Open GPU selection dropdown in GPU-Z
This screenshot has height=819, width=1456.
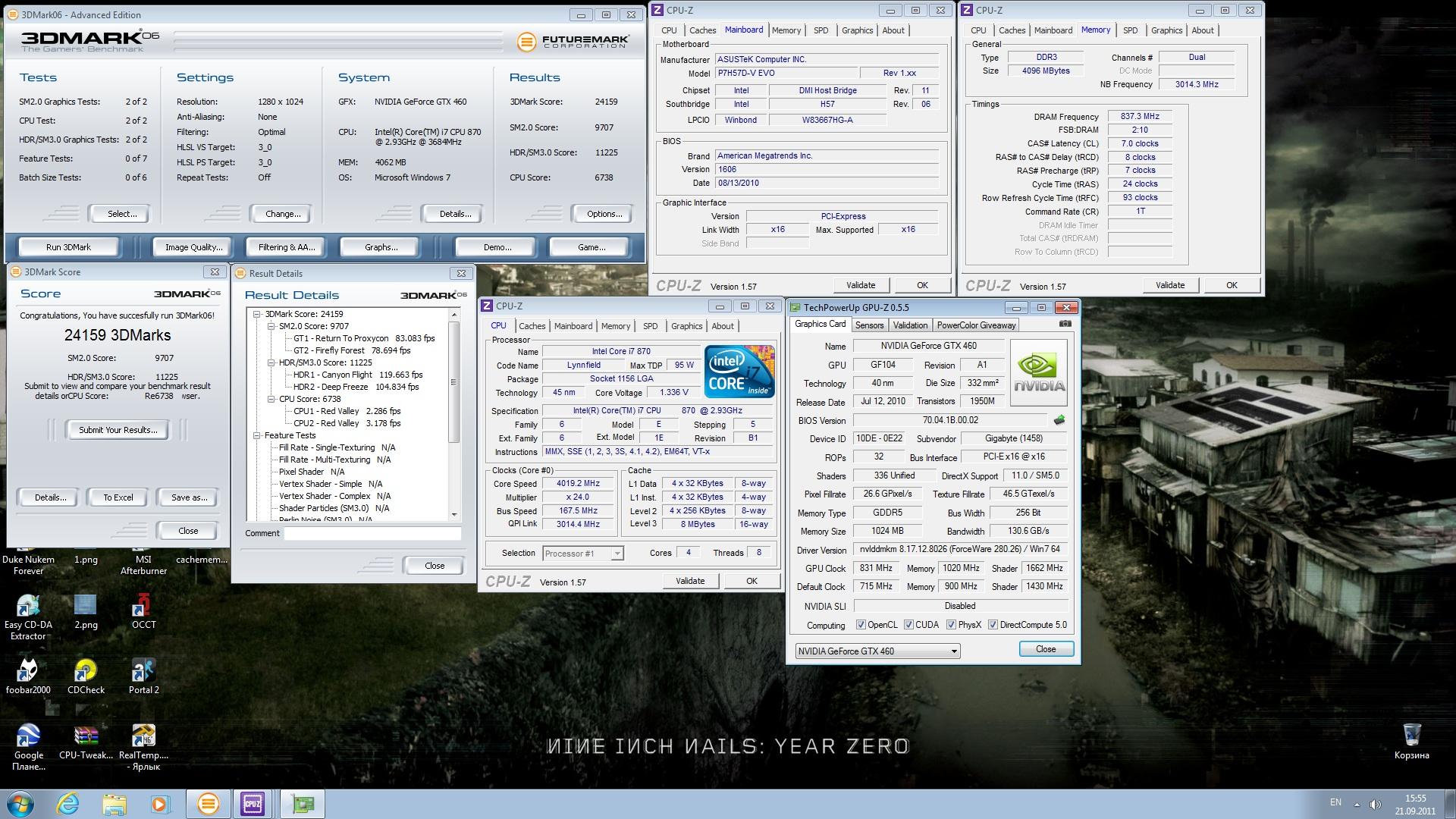877,651
